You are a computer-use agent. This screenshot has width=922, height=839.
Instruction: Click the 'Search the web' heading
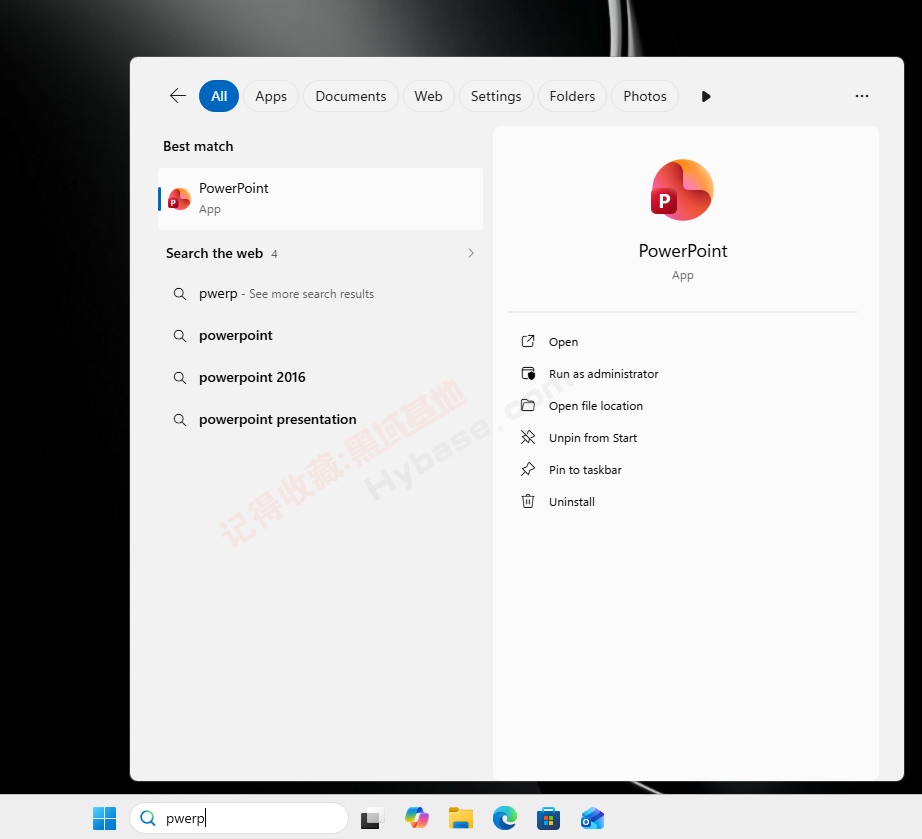pyautogui.click(x=214, y=253)
